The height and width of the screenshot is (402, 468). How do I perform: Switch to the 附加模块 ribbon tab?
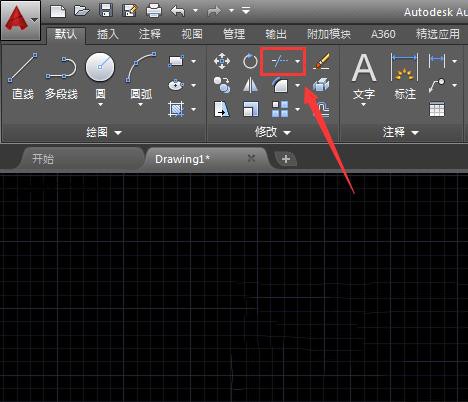pyautogui.click(x=329, y=34)
